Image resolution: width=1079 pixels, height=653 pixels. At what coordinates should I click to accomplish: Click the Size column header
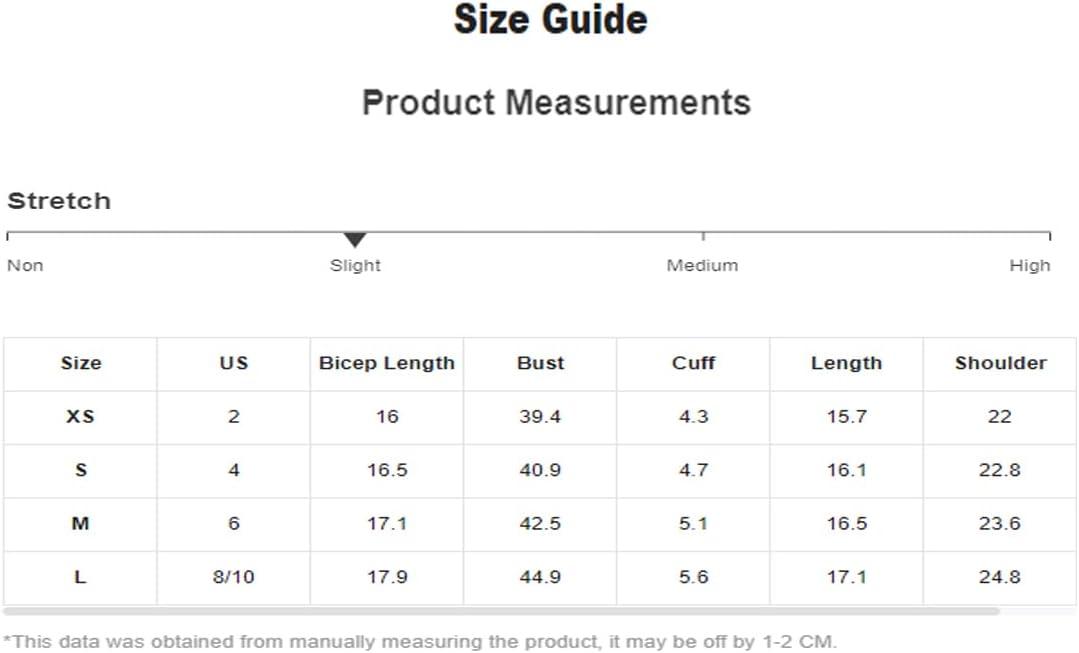pyautogui.click(x=81, y=363)
